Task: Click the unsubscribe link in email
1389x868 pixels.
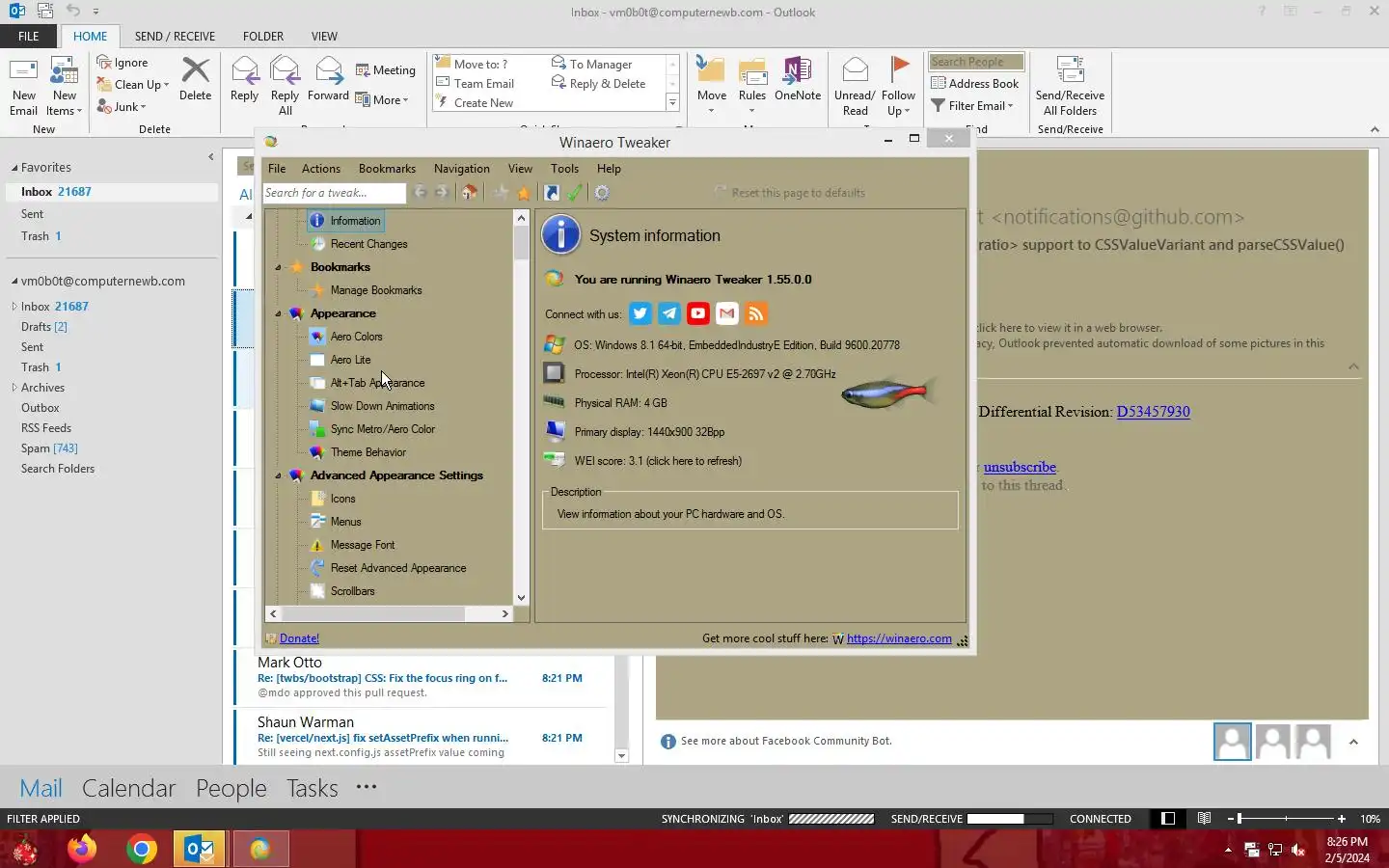Action: click(1020, 468)
